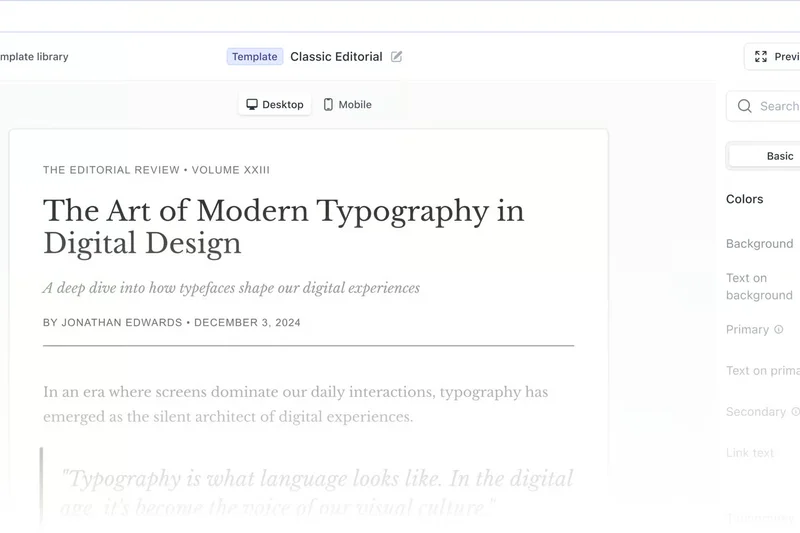Select the article headline about Modern Typography
Viewport: 800px width, 533px height.
click(283, 226)
